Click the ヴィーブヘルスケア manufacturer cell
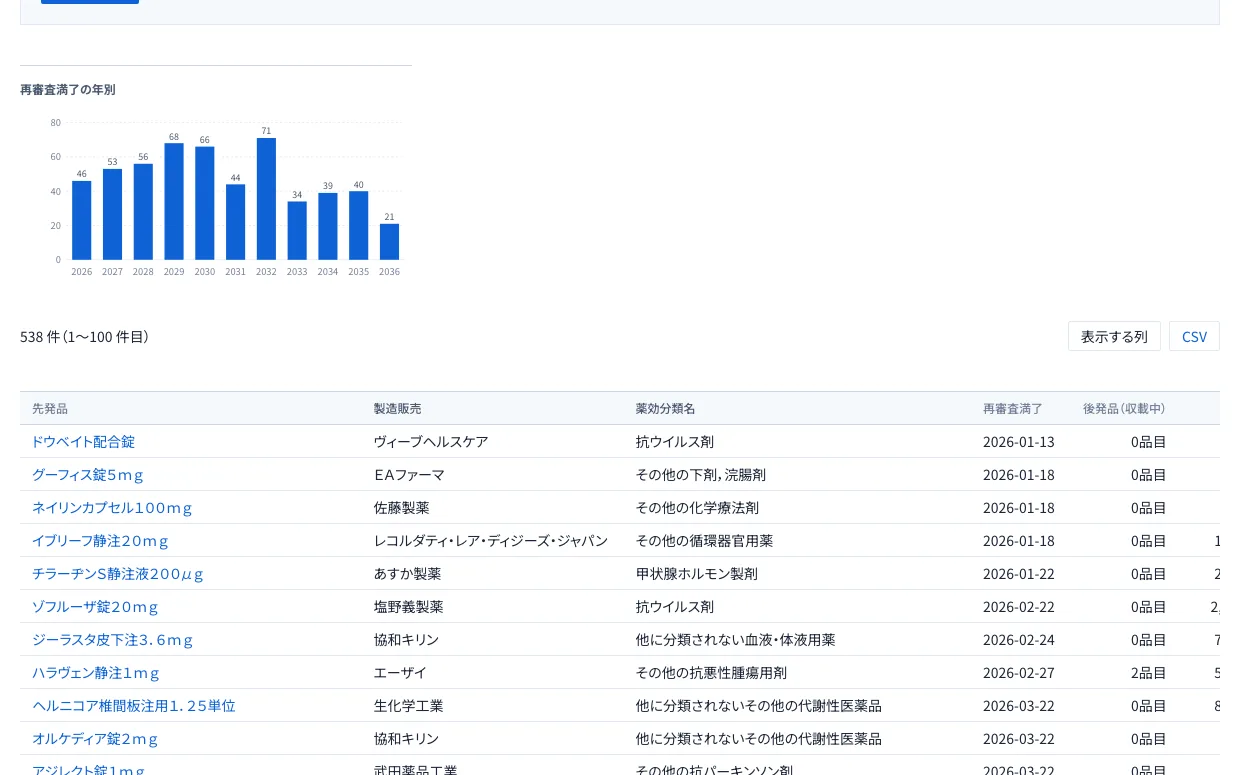The image size is (1240, 775). point(431,441)
